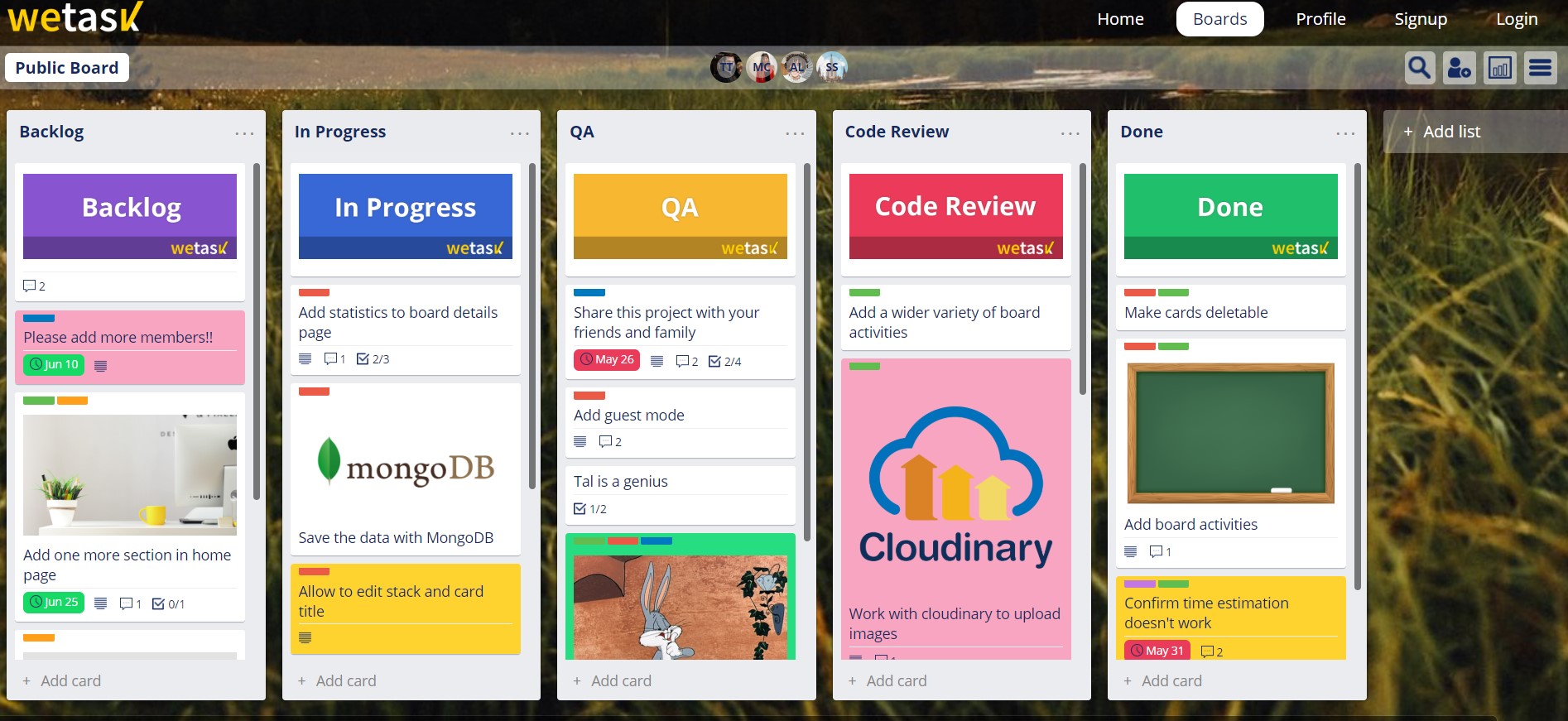This screenshot has width=1568, height=721.
Task: Click the Jun 25 due date badge
Action: pyautogui.click(x=54, y=602)
